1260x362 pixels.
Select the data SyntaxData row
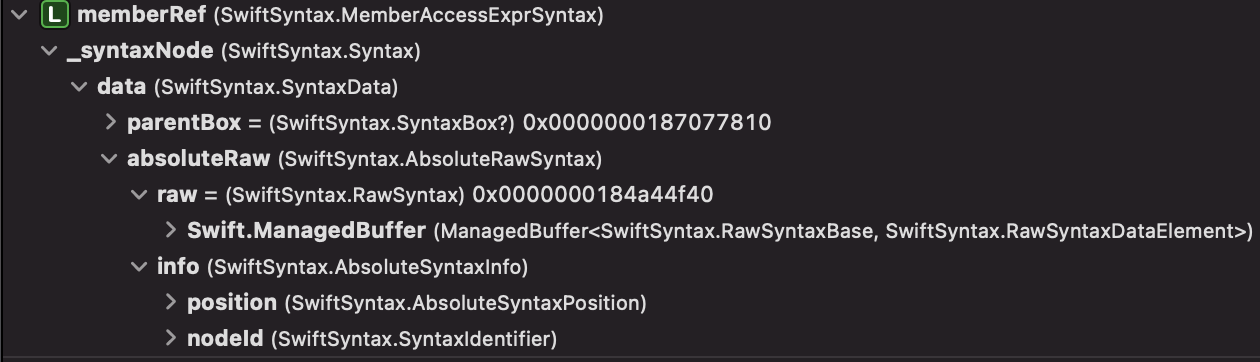click(x=630, y=87)
